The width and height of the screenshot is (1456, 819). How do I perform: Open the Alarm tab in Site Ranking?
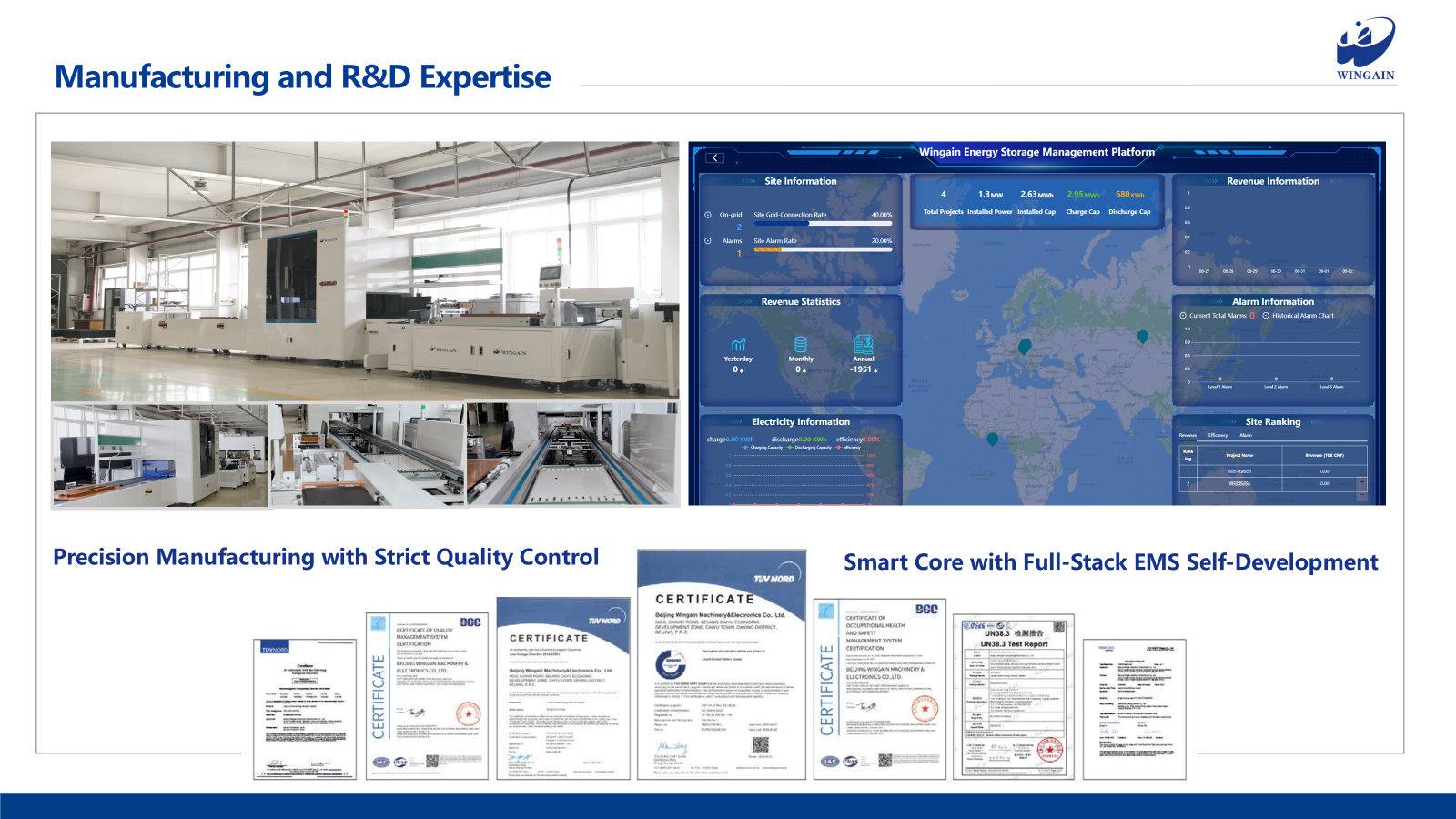pos(1246,435)
